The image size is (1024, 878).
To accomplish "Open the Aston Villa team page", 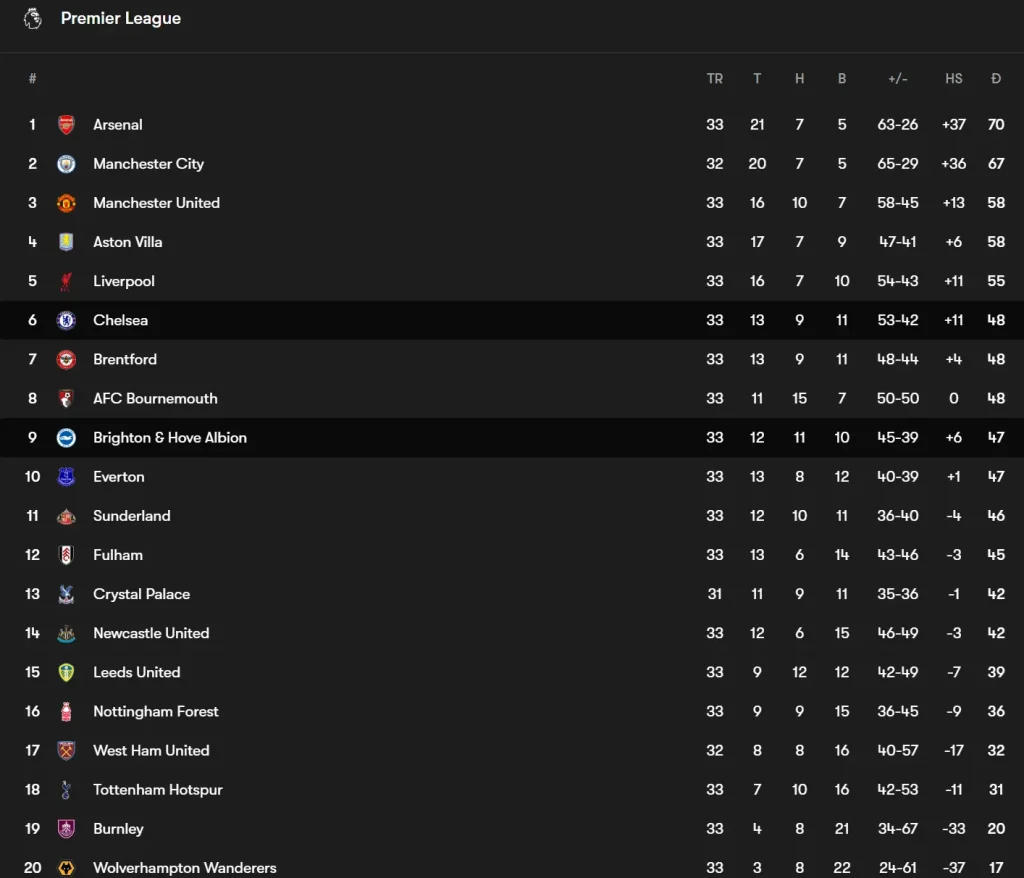I will click(x=128, y=241).
